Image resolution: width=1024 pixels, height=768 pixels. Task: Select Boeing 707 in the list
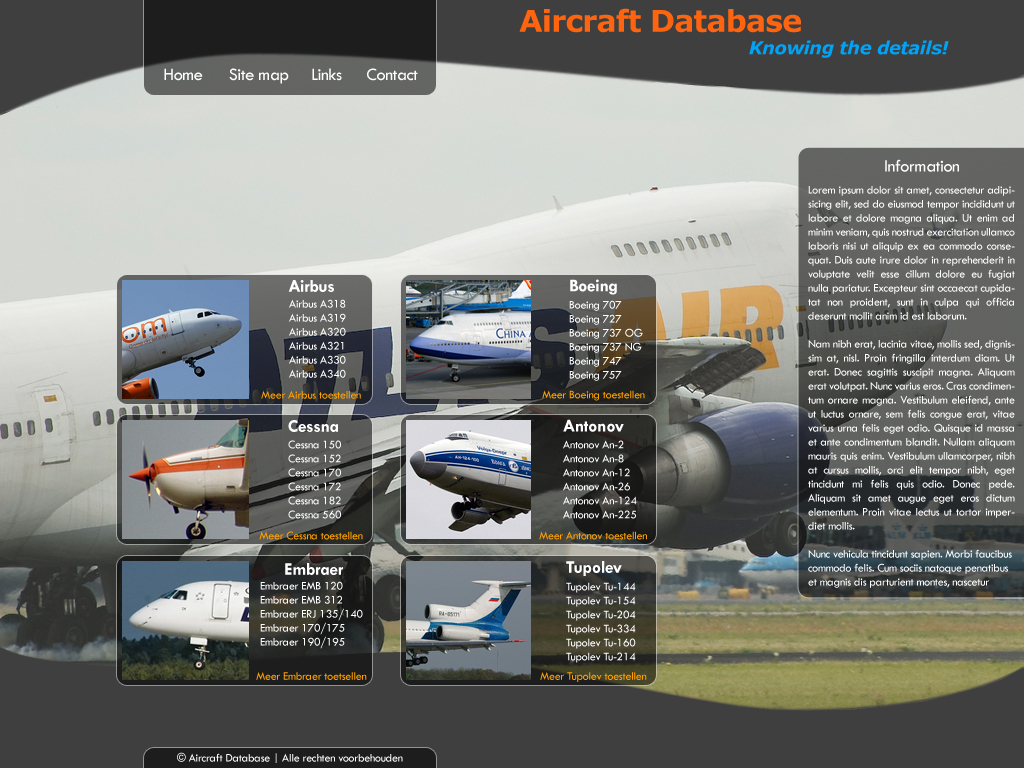(x=594, y=305)
